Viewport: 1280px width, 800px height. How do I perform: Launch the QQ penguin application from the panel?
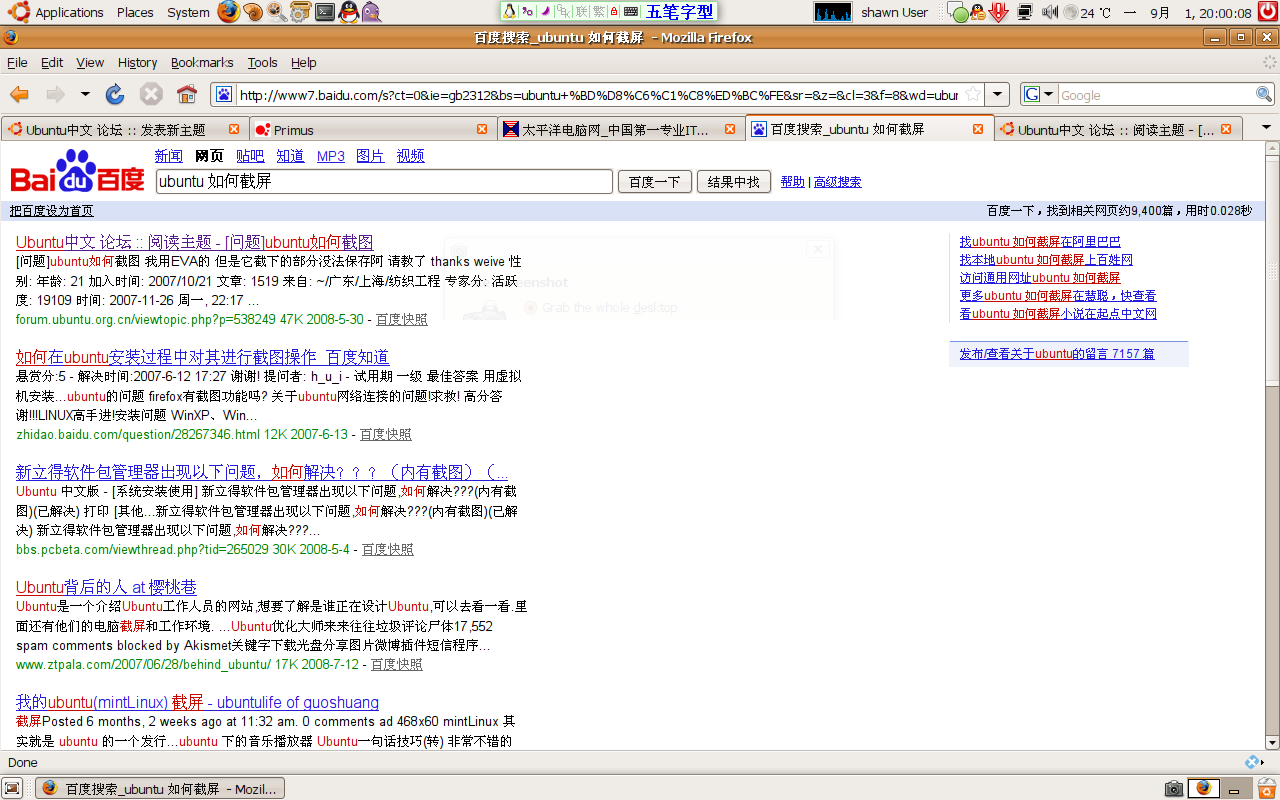(x=348, y=12)
